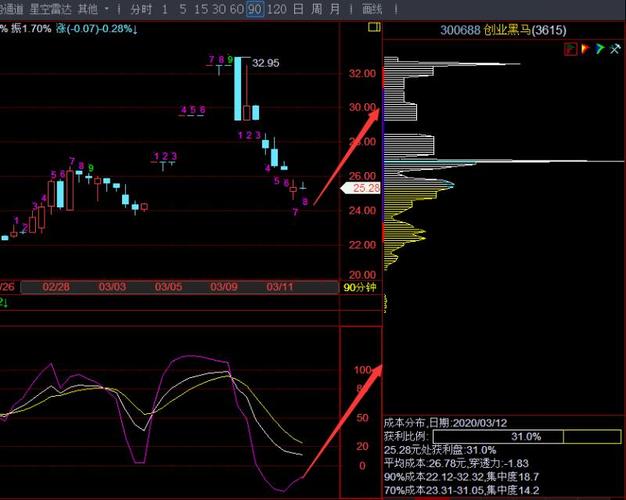Click stock title 300688 创业黑马
The width and height of the screenshot is (626, 500).
tap(503, 30)
